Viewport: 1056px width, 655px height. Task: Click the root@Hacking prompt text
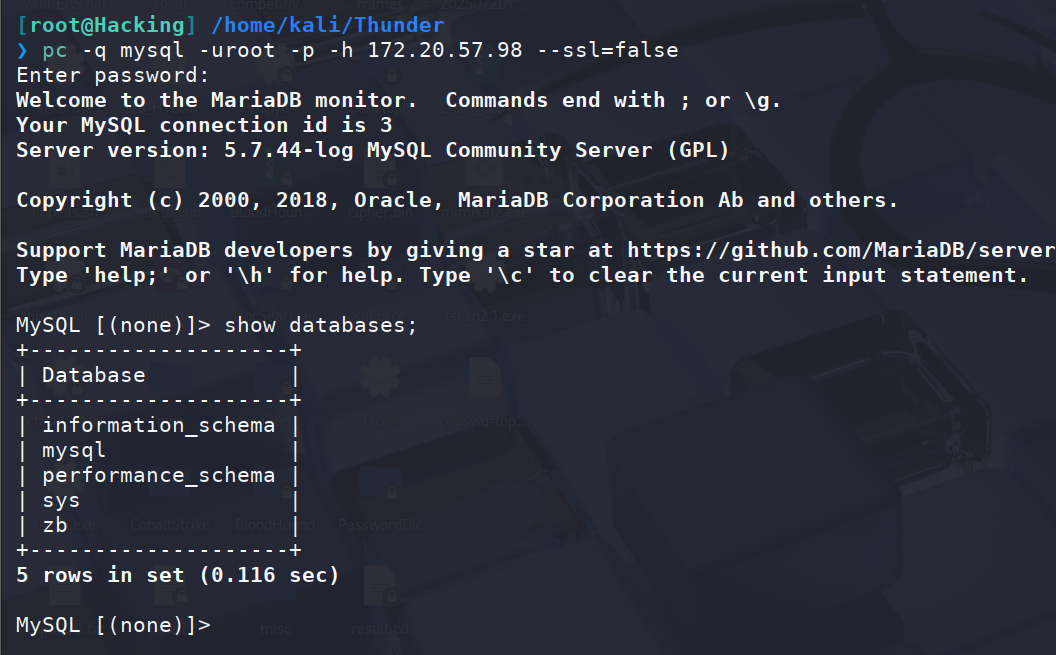(x=106, y=25)
